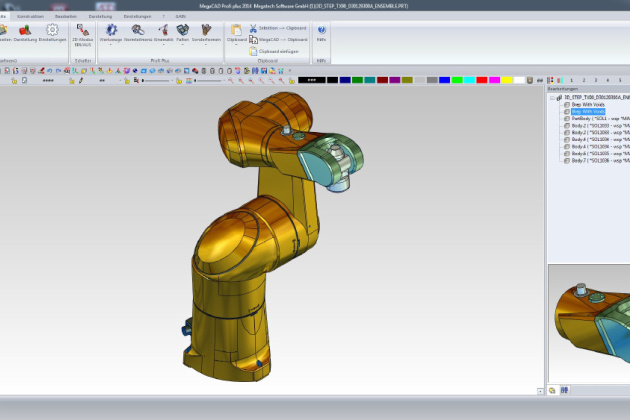Click Selektion --> Clipboard button
The image size is (630, 420).
pos(281,28)
